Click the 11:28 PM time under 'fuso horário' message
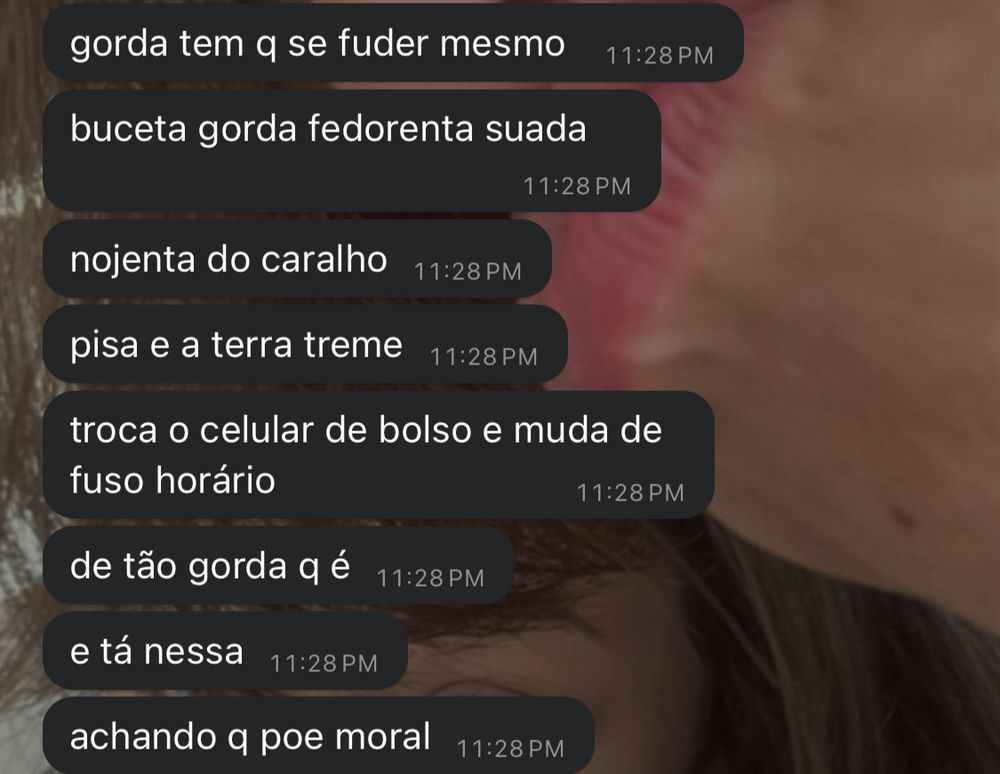This screenshot has width=1000, height=774. pos(630,493)
